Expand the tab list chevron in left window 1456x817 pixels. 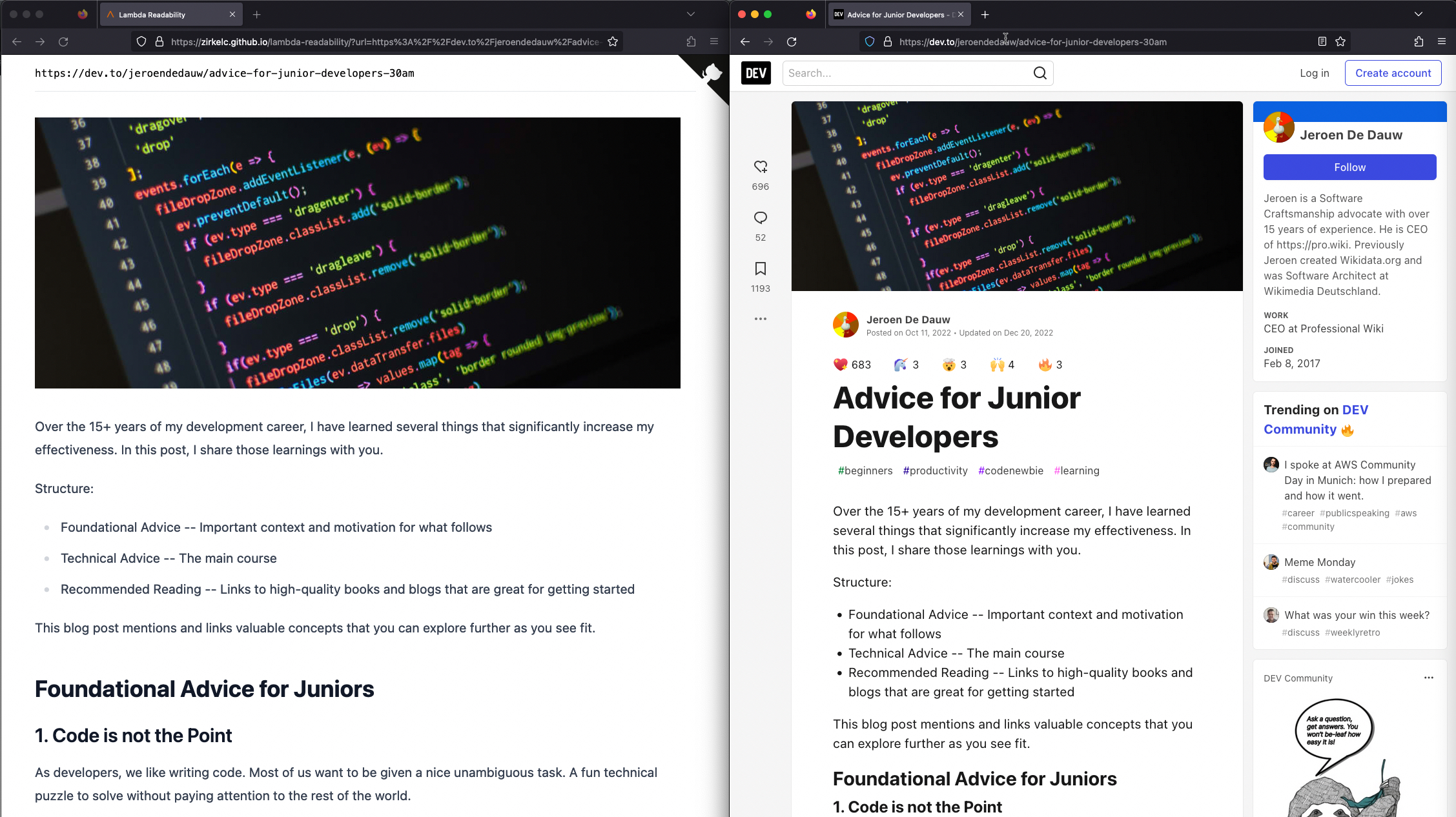coord(690,14)
